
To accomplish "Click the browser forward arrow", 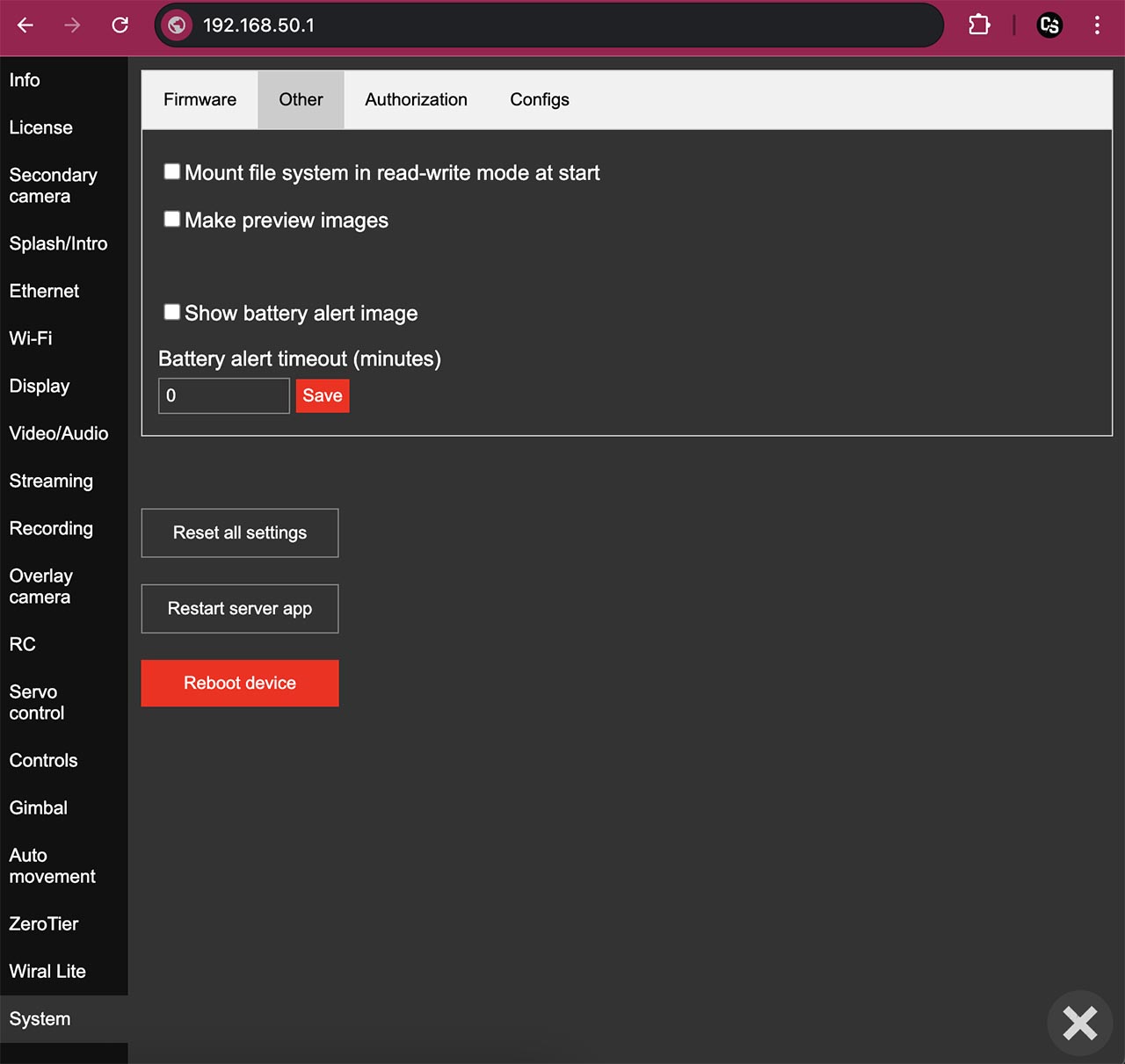I will [73, 25].
